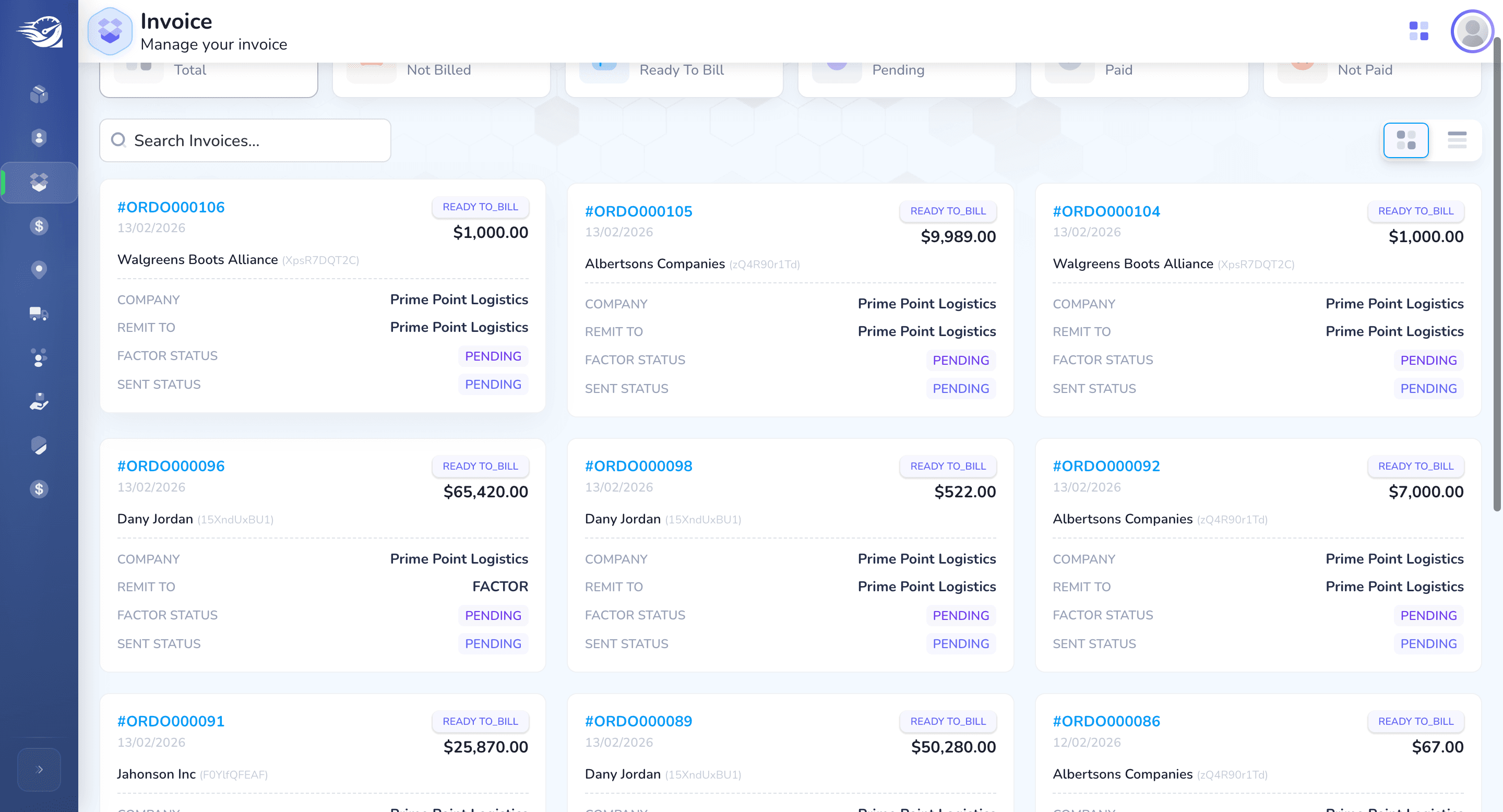Open the delivery truck sidebar icon
The height and width of the screenshot is (812, 1503).
[39, 314]
